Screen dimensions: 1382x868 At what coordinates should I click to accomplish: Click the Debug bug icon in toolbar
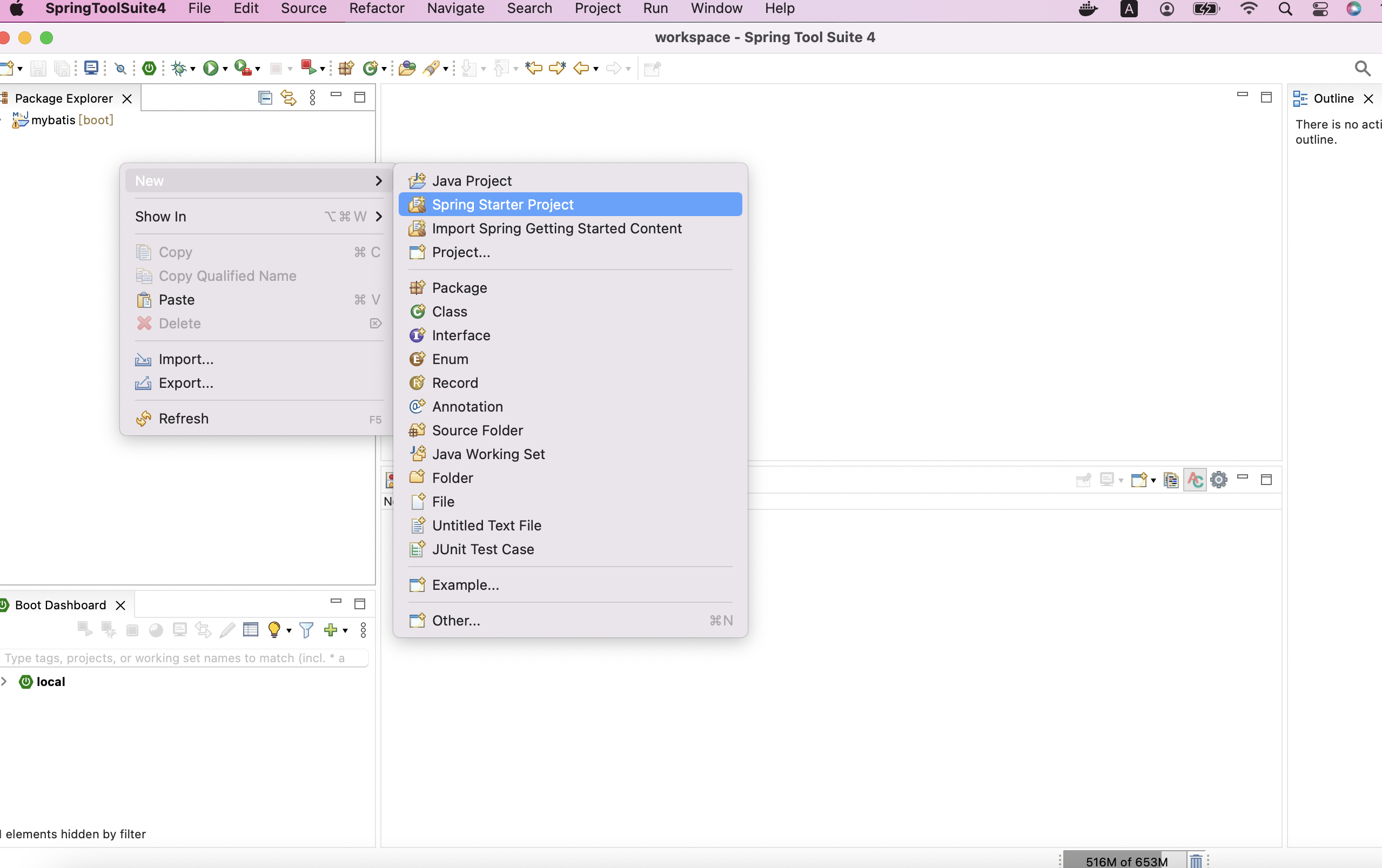[179, 69]
